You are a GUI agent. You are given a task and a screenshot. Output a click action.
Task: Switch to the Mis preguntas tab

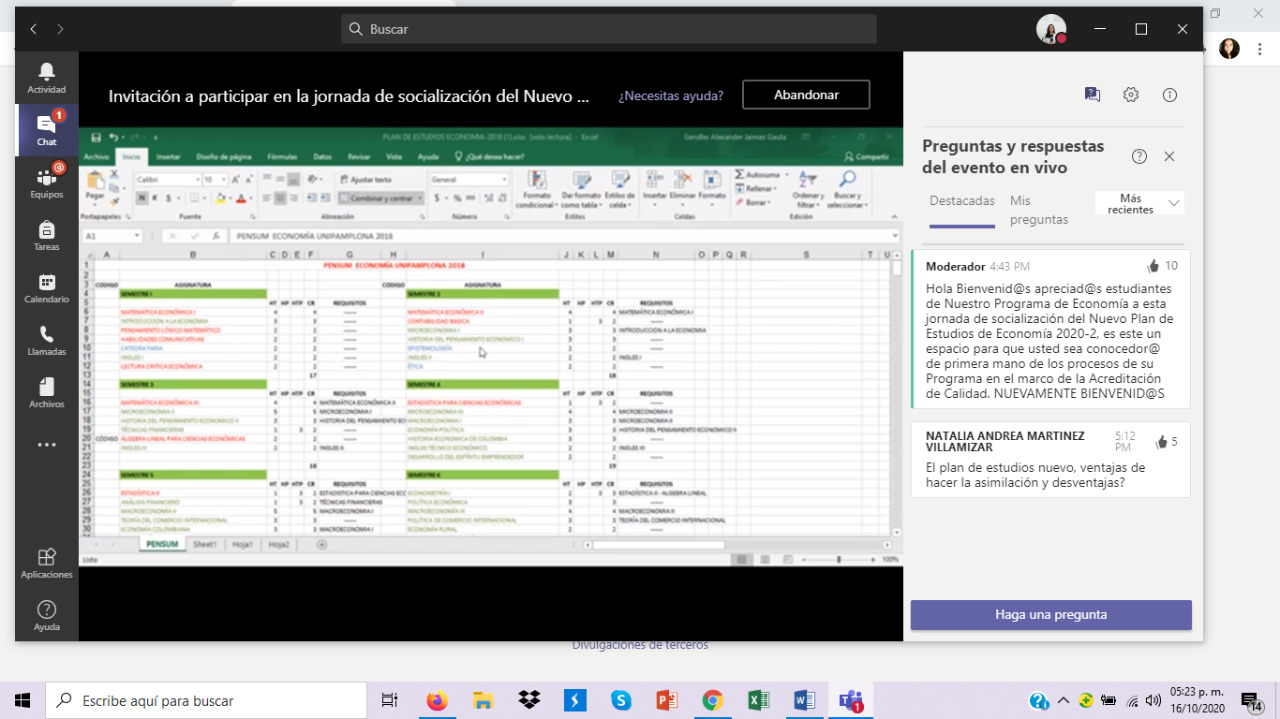click(x=1038, y=210)
